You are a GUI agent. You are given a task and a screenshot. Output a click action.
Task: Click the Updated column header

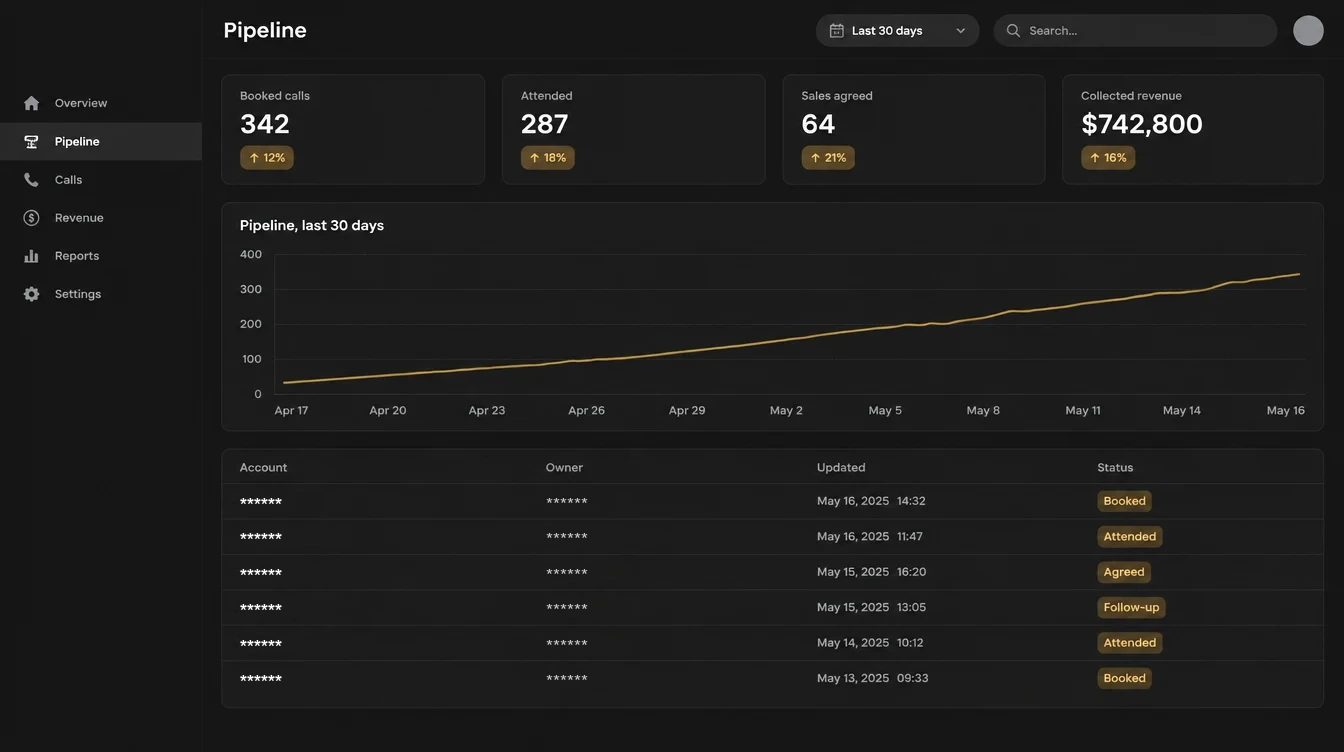841,468
